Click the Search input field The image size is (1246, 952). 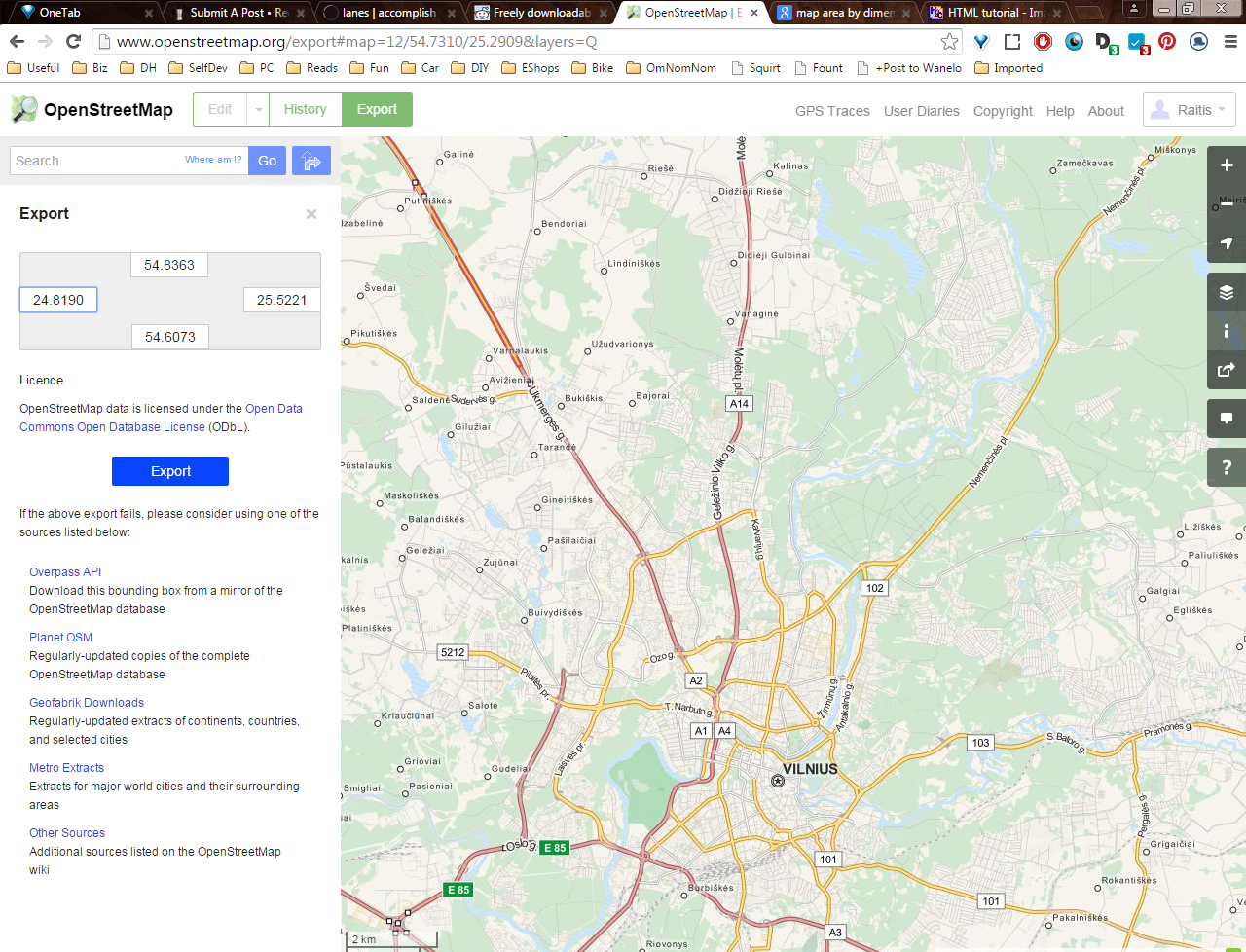(128, 161)
